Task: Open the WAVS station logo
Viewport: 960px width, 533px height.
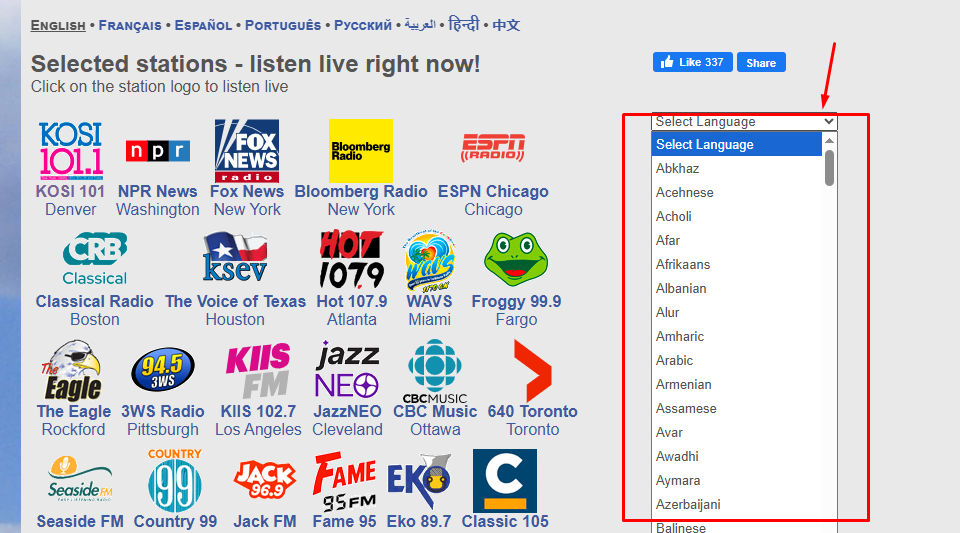Action: (x=429, y=260)
